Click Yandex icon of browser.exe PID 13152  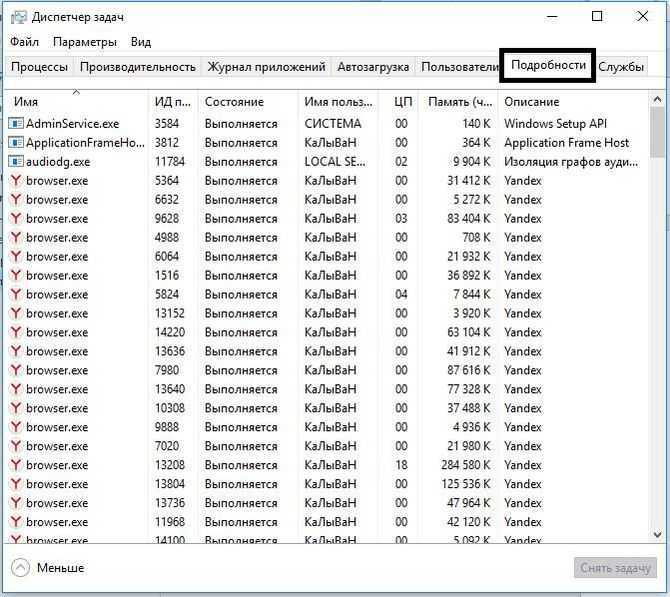click(16, 313)
